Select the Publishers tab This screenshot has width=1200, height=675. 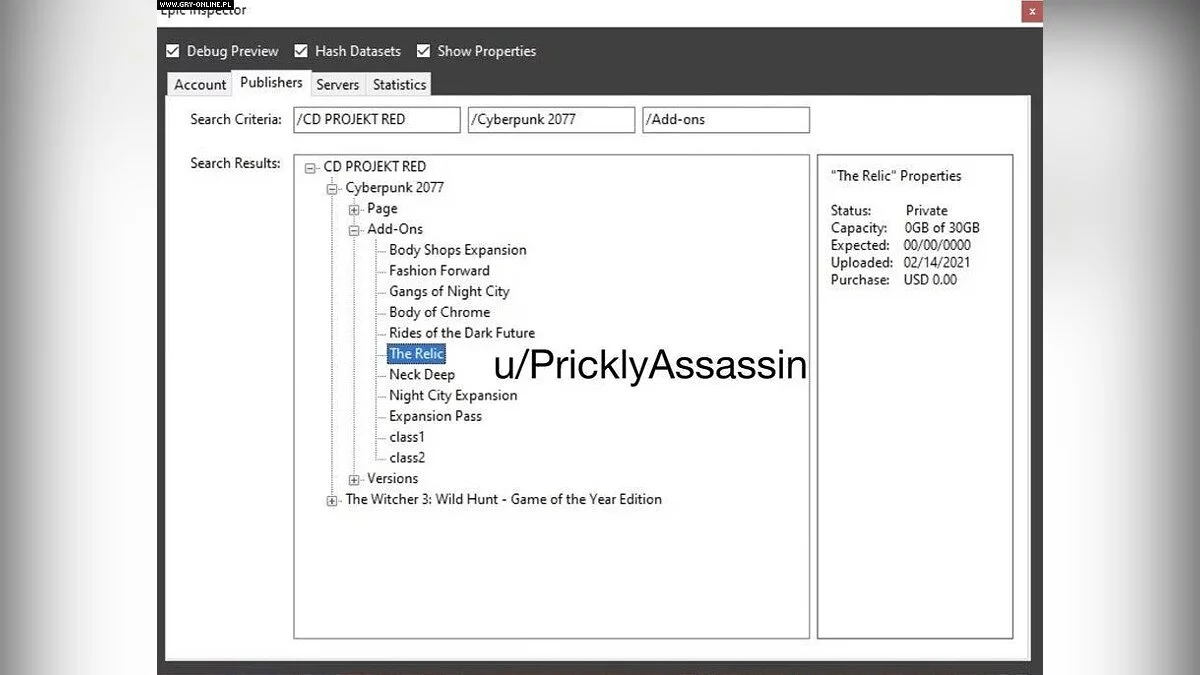[x=271, y=83]
